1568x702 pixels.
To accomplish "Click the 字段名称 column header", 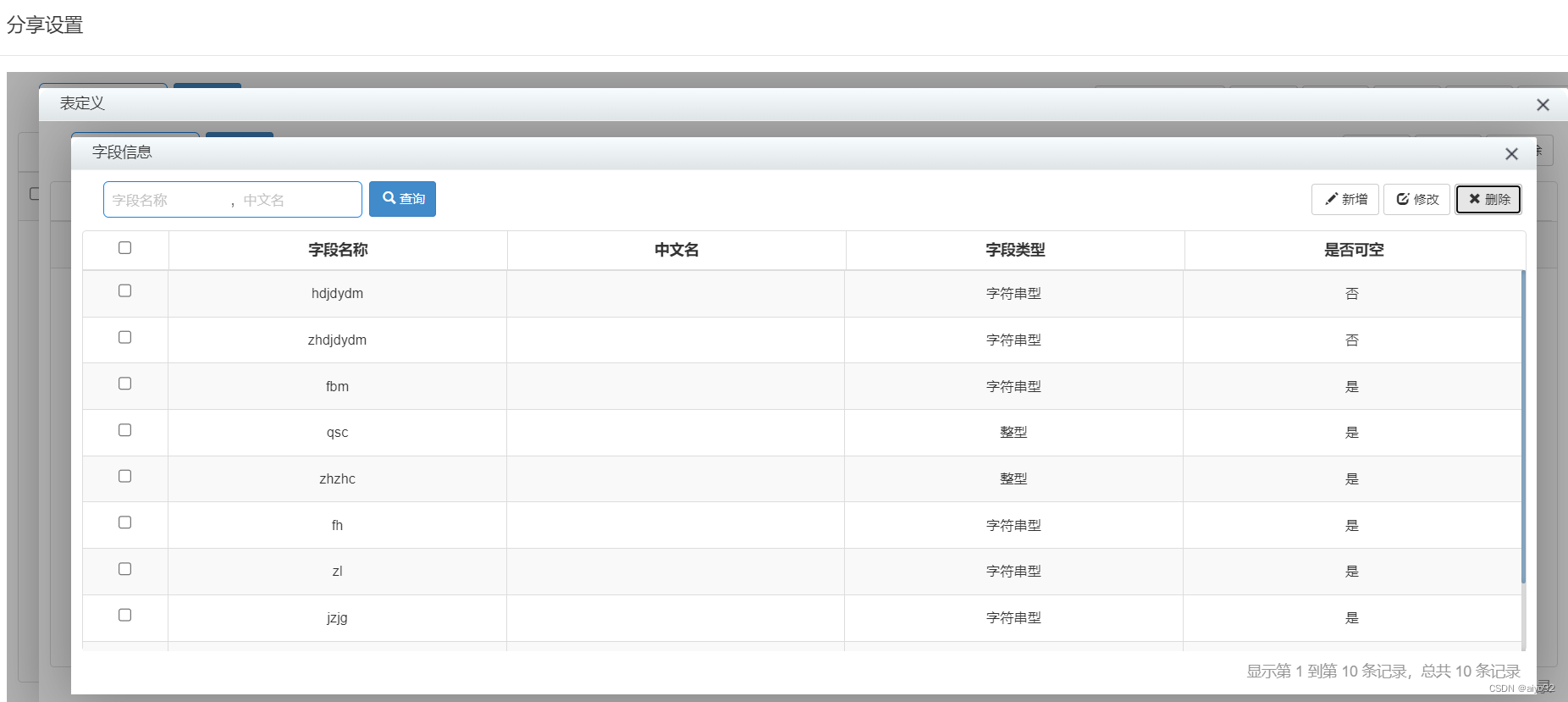I will [338, 250].
